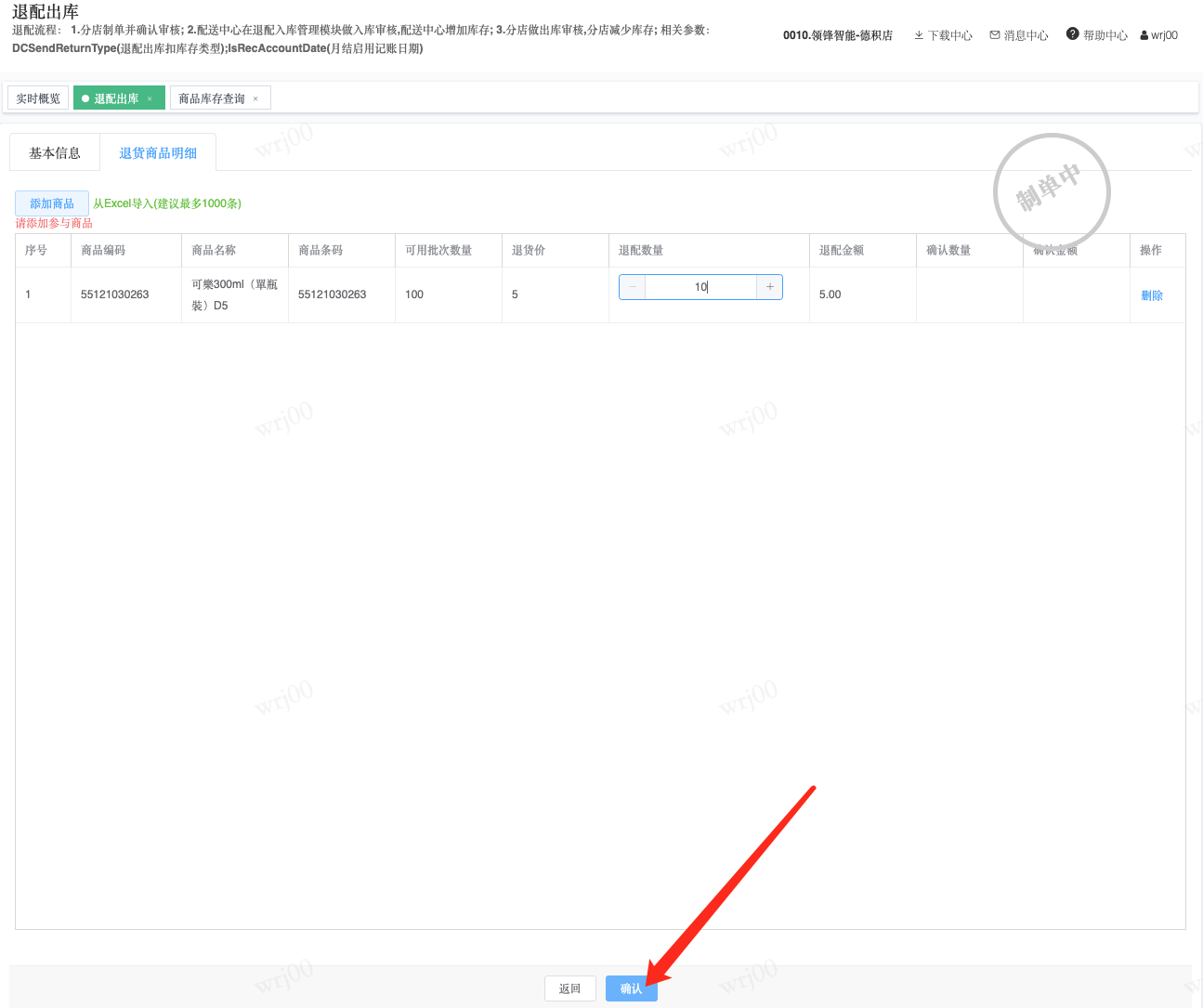Increase 退配数量 with the plus button
Viewport: 1203px width, 1008px height.
point(770,287)
